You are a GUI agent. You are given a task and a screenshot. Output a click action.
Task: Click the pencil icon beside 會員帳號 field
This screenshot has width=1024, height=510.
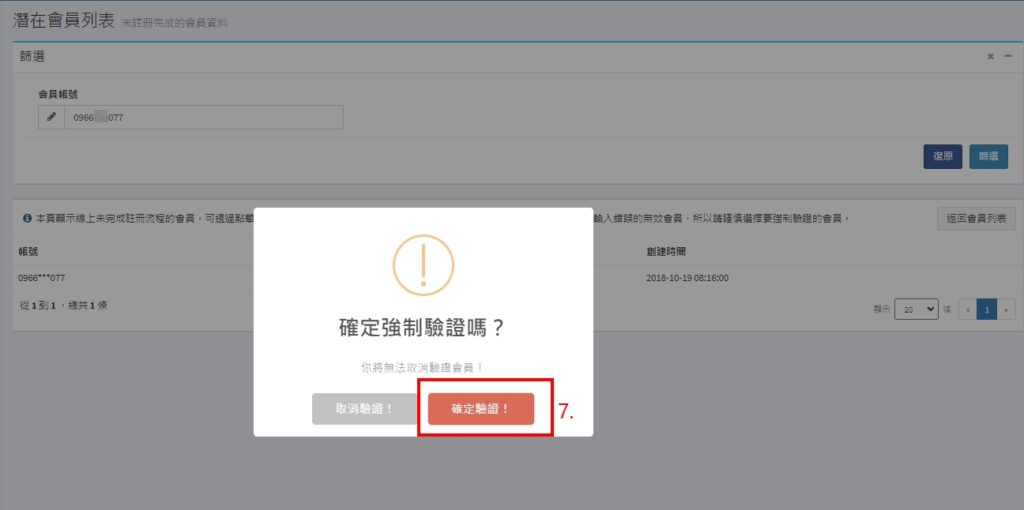52,117
